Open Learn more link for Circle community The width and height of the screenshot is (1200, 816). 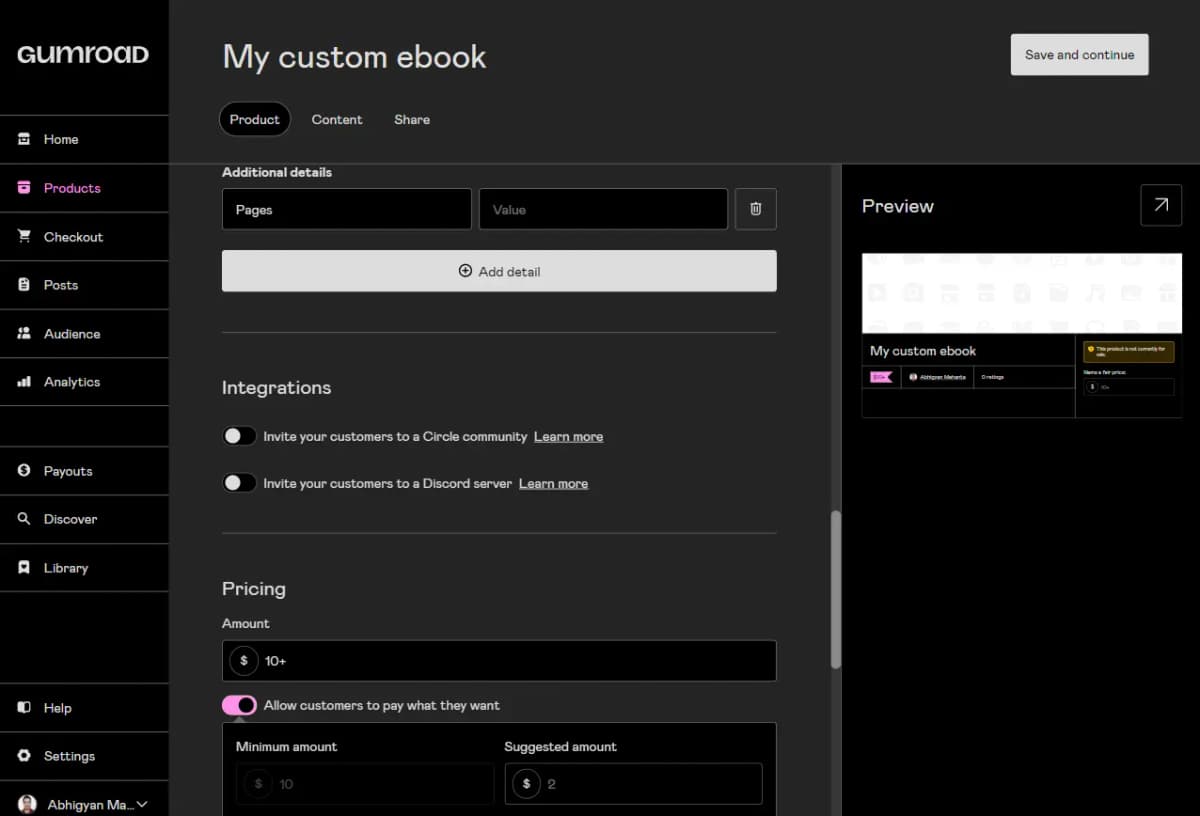(x=568, y=436)
